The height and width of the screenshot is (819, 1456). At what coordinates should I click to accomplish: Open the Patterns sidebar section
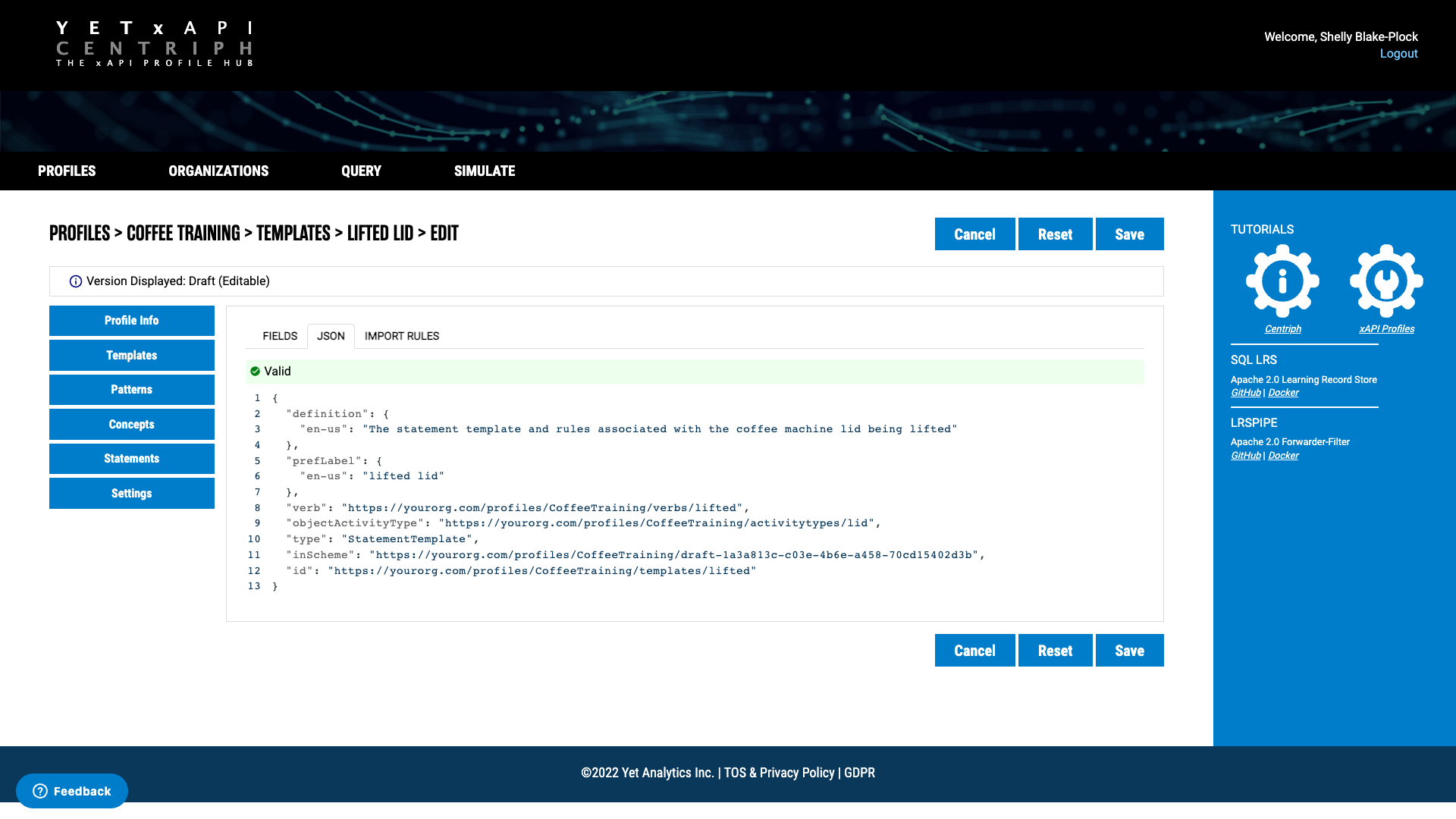132,390
